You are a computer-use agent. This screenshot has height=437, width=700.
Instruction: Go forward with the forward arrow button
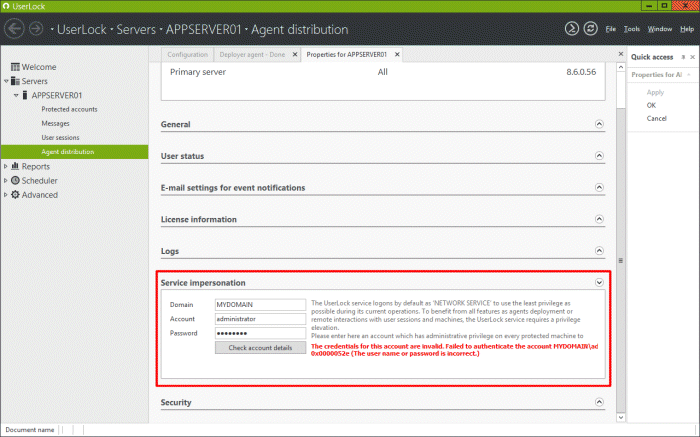tap(36, 29)
